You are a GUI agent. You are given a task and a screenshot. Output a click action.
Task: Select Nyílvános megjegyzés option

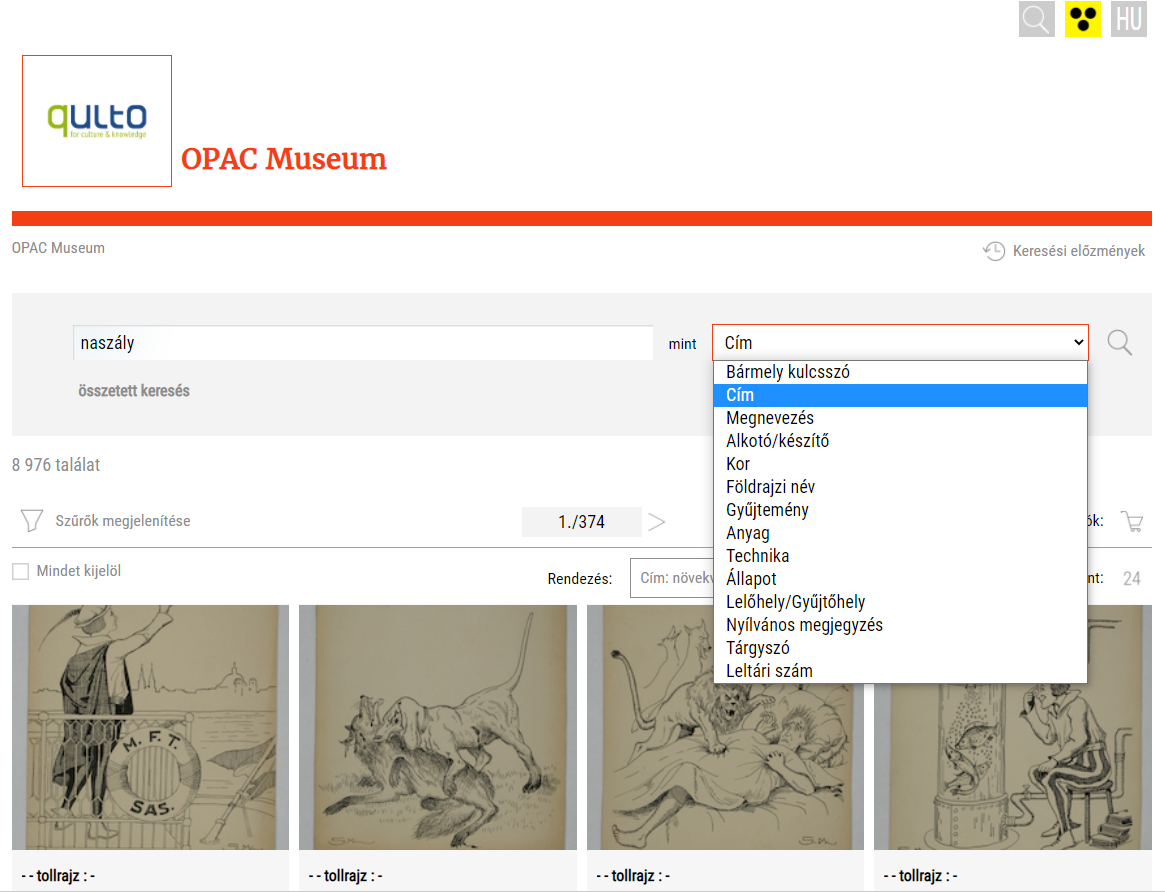click(x=900, y=625)
